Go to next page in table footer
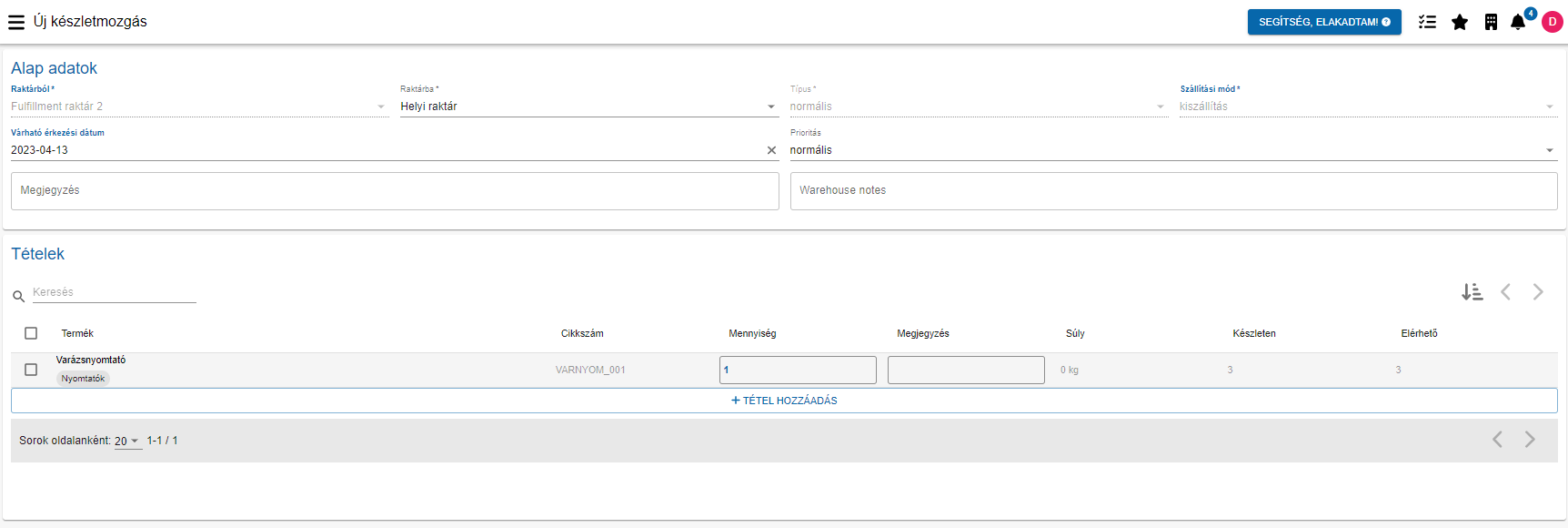The height and width of the screenshot is (528, 1568). [x=1530, y=440]
